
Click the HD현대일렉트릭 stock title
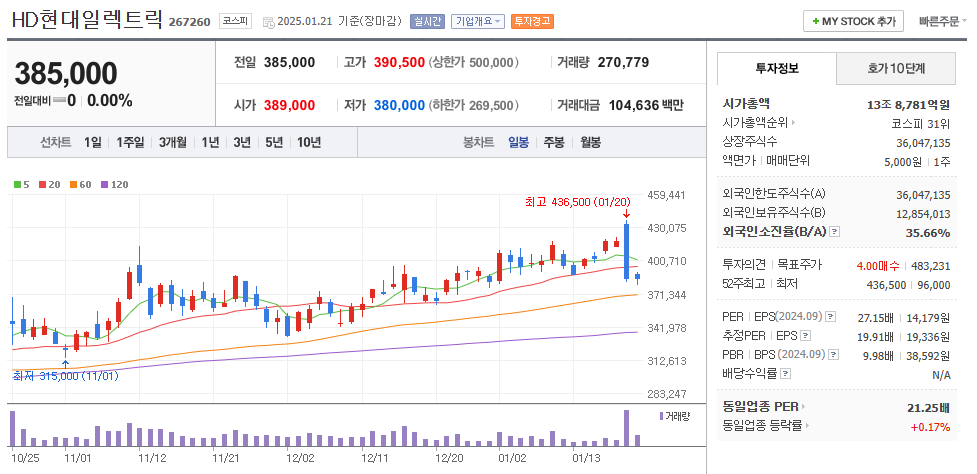pos(87,20)
